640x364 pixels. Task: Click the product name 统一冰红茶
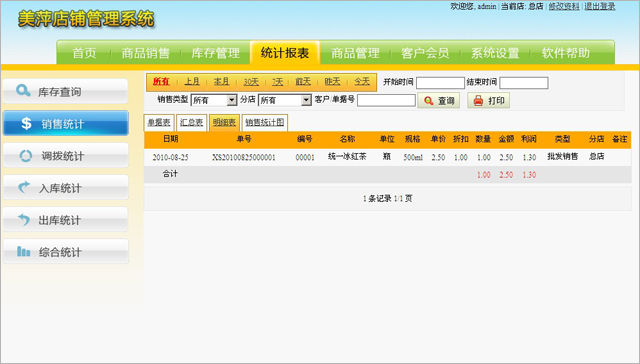pos(347,156)
